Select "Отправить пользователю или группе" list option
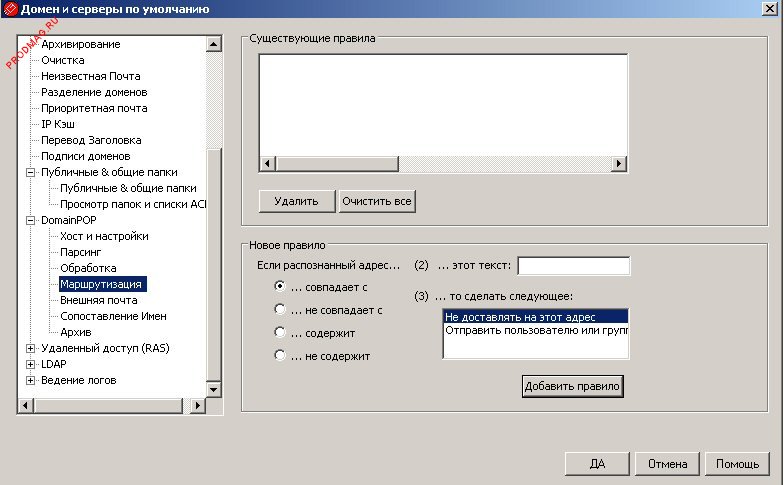 (x=535, y=330)
